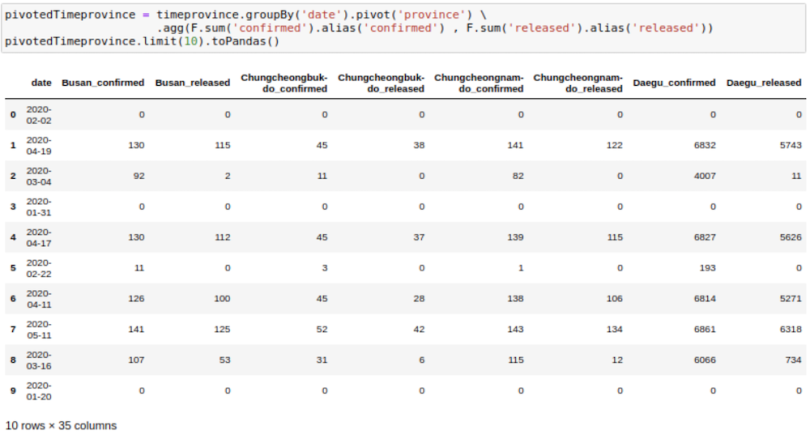Click the date cell 2020-03-16
The width and height of the screenshot is (810, 439).
[39, 360]
